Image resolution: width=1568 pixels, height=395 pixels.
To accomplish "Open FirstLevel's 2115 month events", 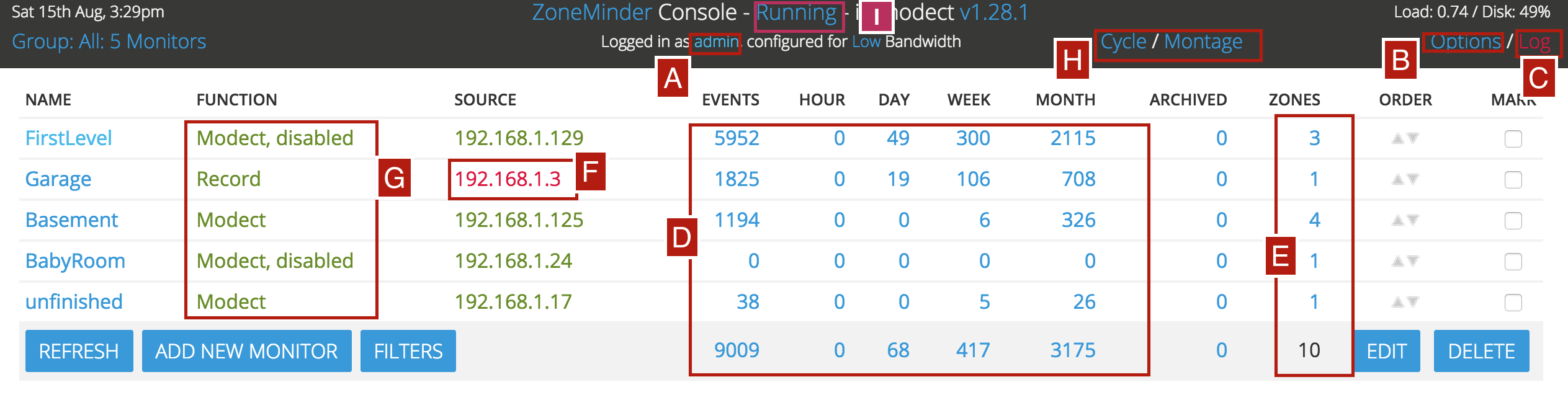I will tap(1073, 138).
